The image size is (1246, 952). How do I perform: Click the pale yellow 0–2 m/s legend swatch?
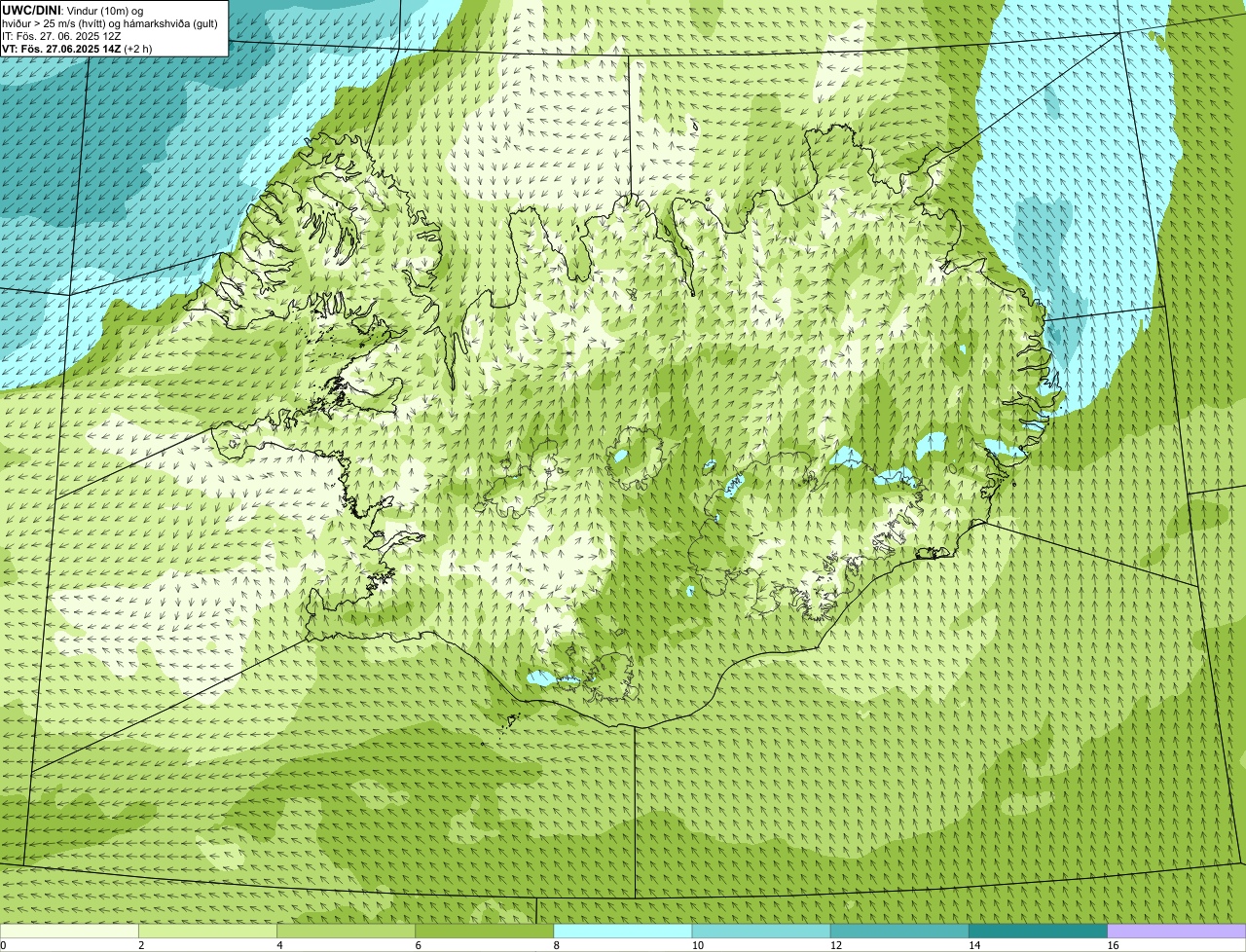coord(69,931)
